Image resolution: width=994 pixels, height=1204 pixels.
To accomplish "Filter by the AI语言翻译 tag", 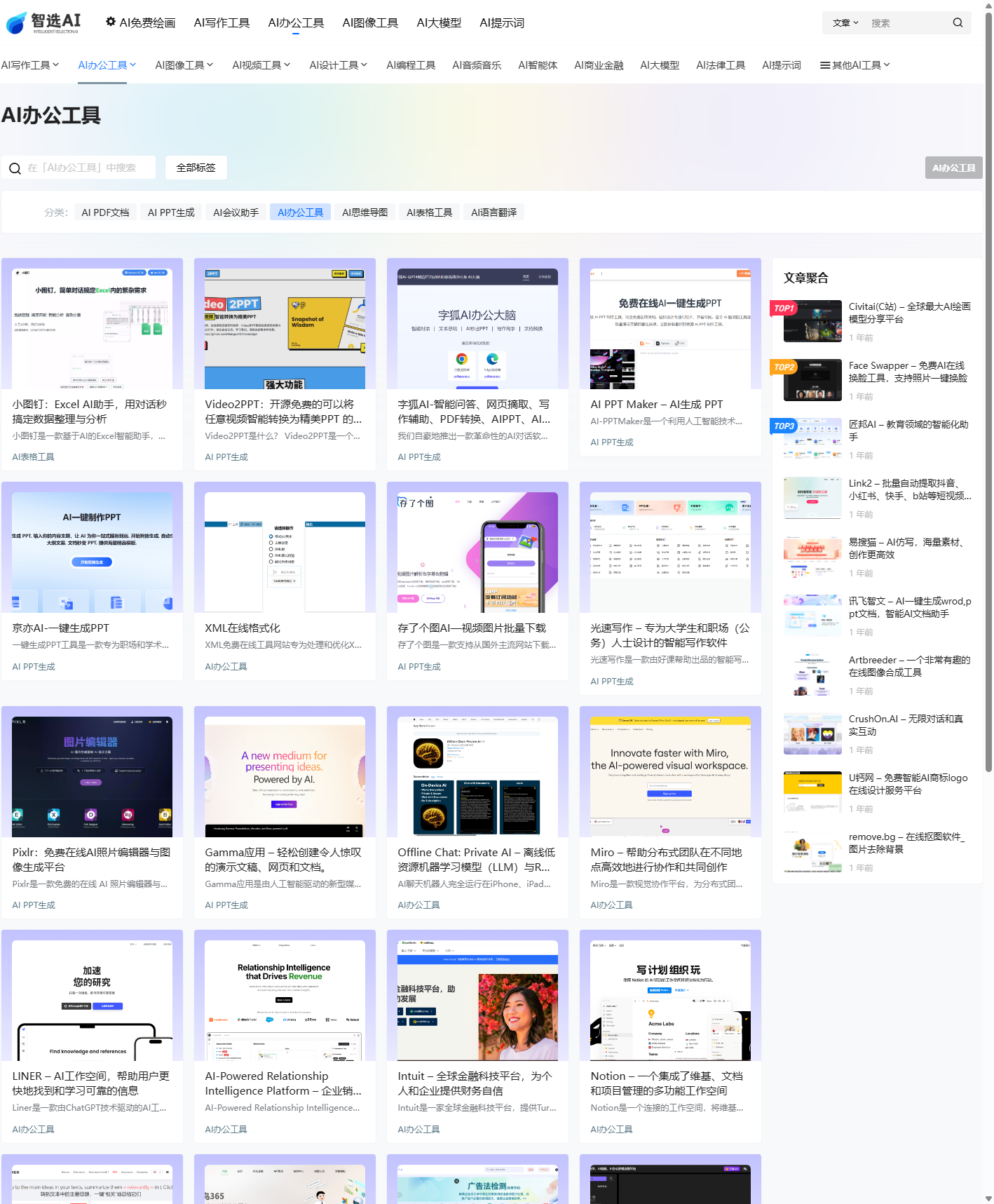I will (493, 212).
